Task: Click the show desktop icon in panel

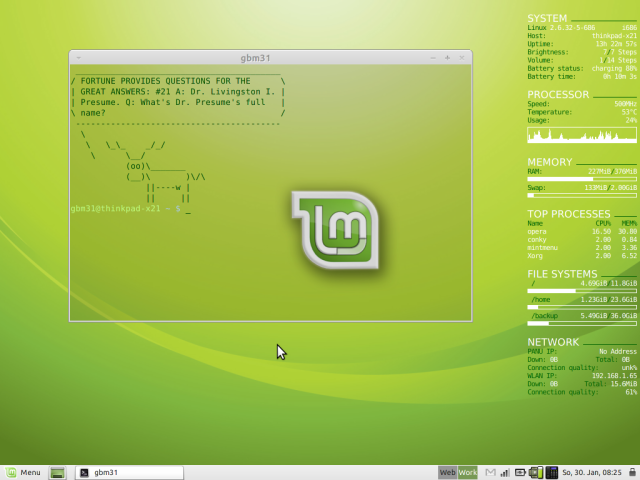Action: coord(58,473)
